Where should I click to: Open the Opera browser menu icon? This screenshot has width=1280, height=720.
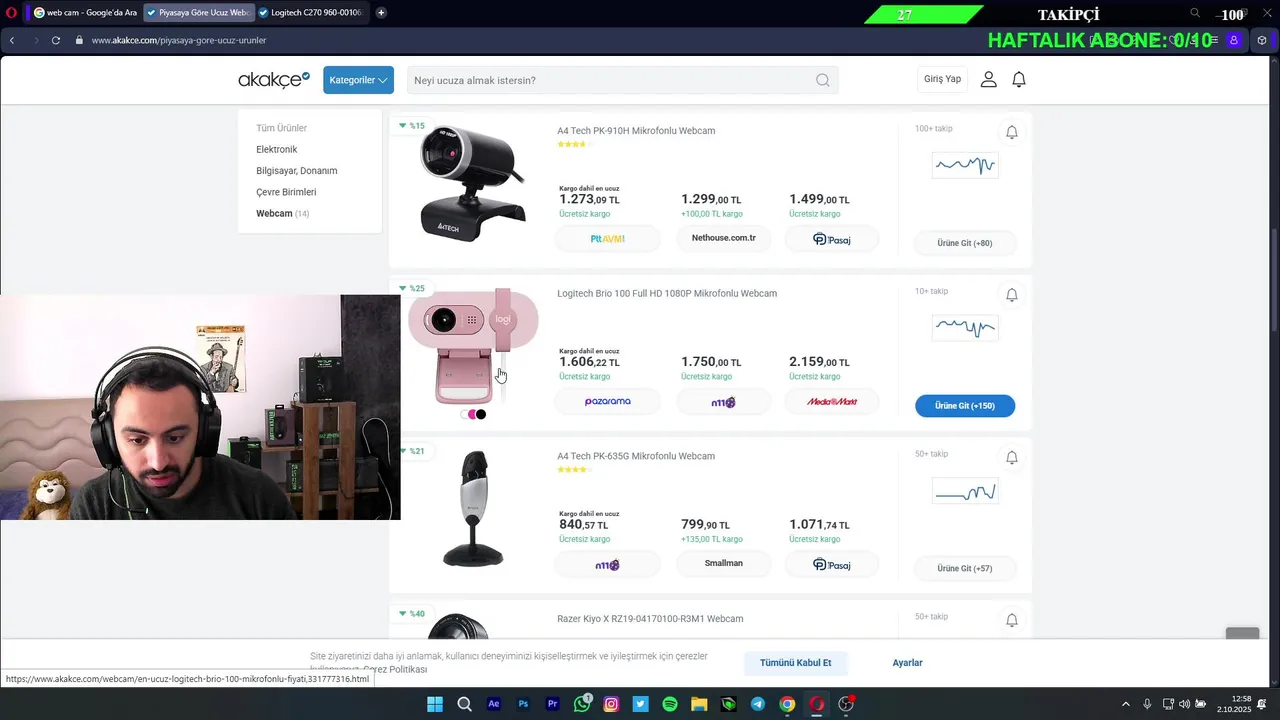11,13
